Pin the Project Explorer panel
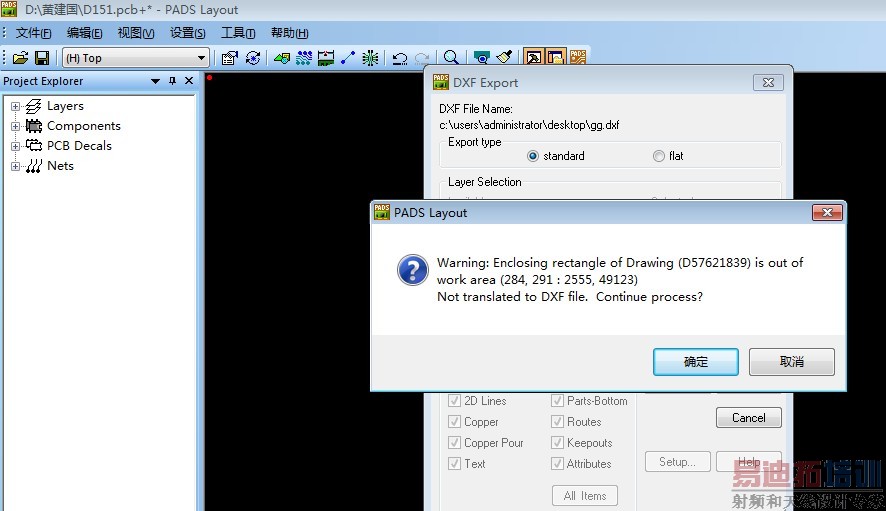Screen dimensions: 886x511 pos(172,81)
